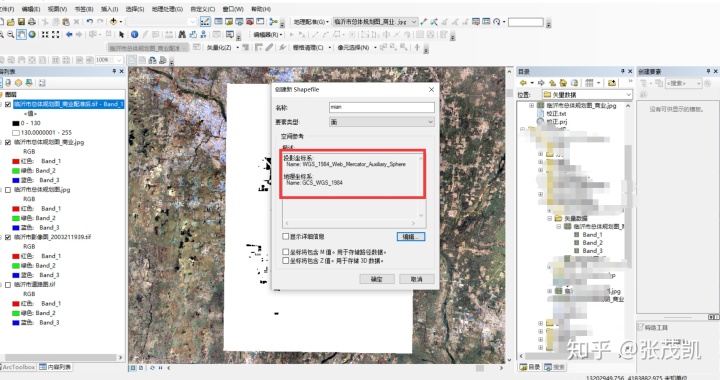This screenshot has height=380, width=720.
Task: Enable 临沂市道路图.tif layer checkbox
Action: click(8, 285)
